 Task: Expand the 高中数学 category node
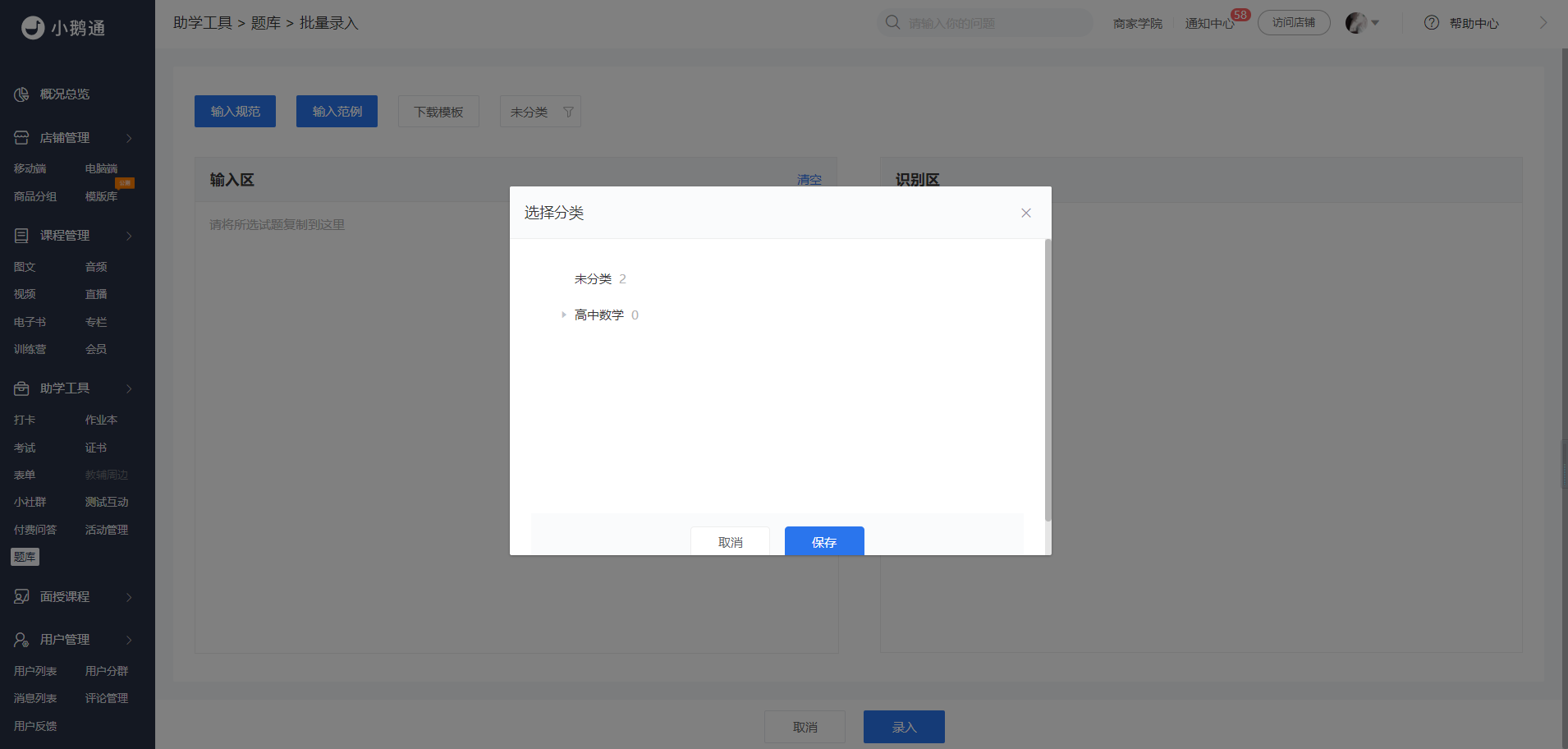tap(564, 315)
